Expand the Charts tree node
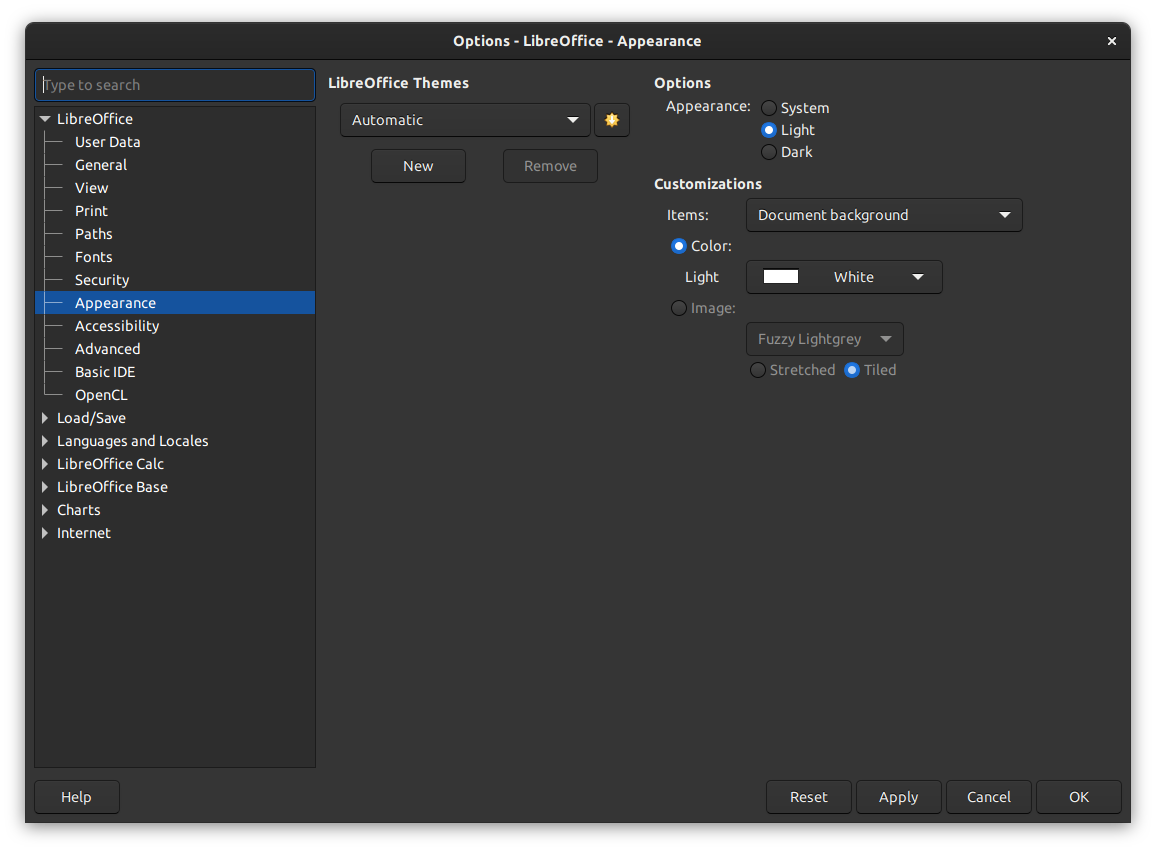 [x=45, y=510]
